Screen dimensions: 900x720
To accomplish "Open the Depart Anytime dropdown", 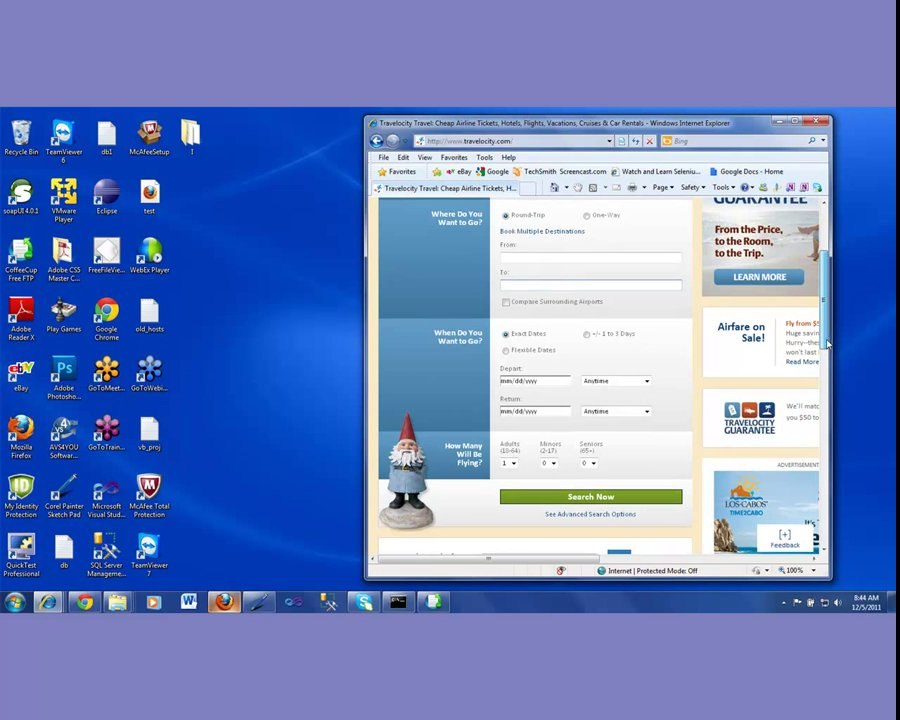I will (x=616, y=381).
